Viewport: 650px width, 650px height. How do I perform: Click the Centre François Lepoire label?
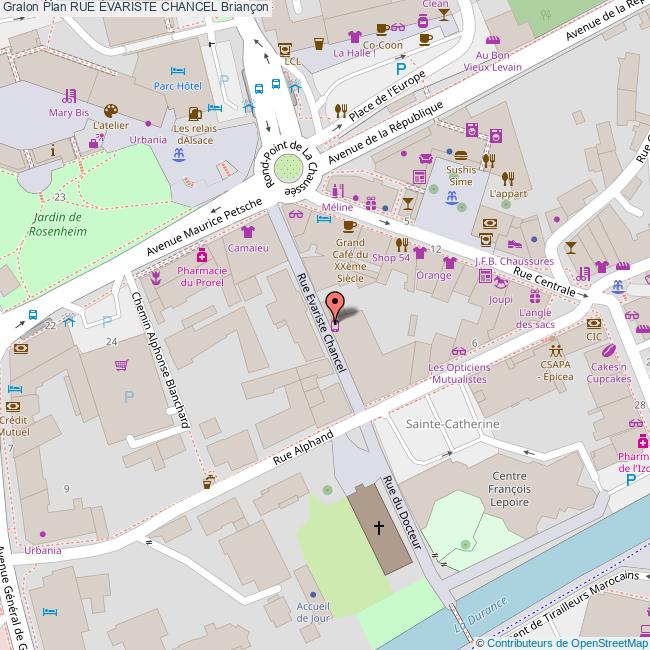pos(496,489)
